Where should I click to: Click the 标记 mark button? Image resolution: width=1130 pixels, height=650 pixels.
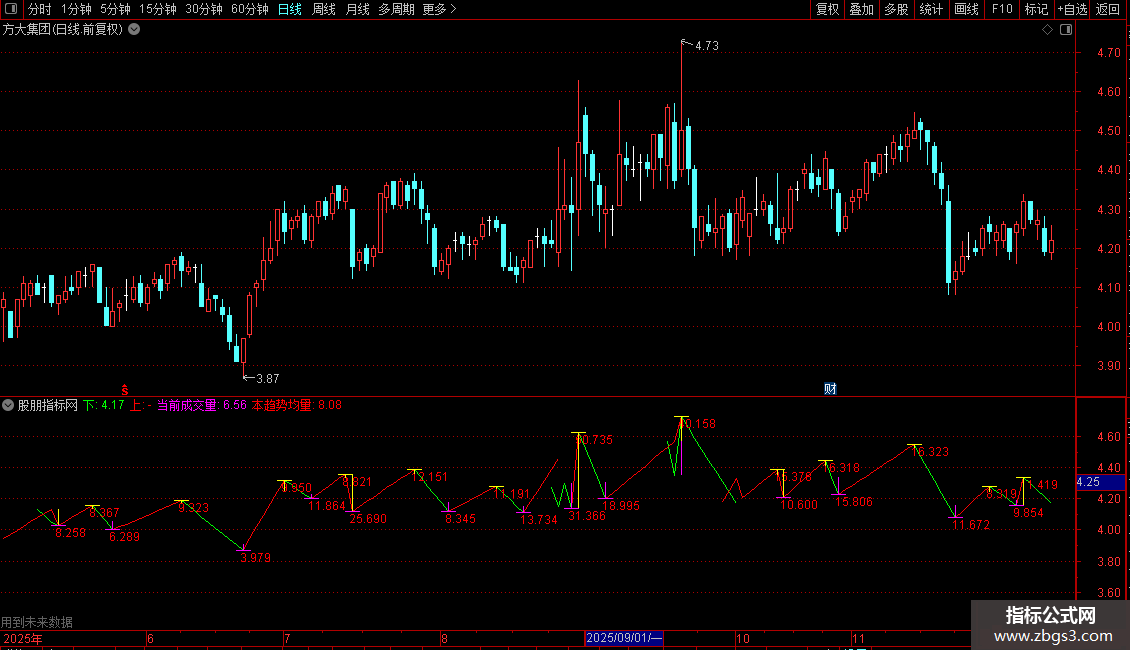pyautogui.click(x=1036, y=9)
